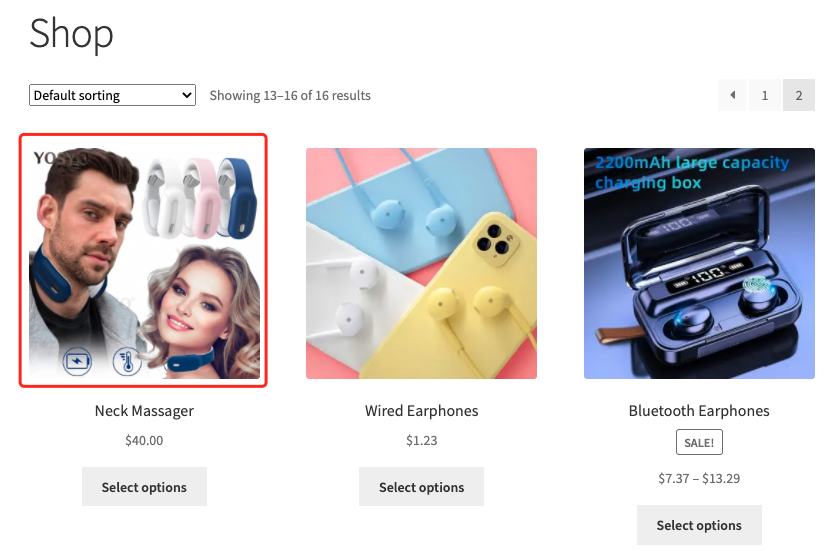Click the battery charging icon on massager image
The image size is (837, 551).
[x=77, y=361]
